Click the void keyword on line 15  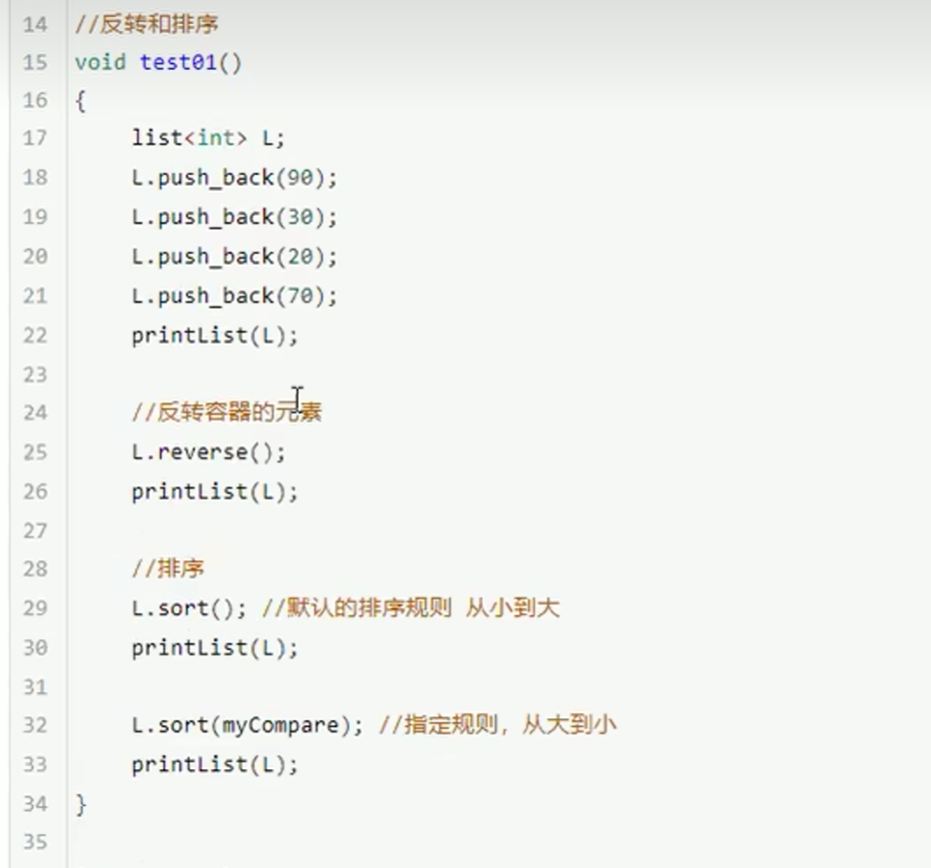[100, 62]
